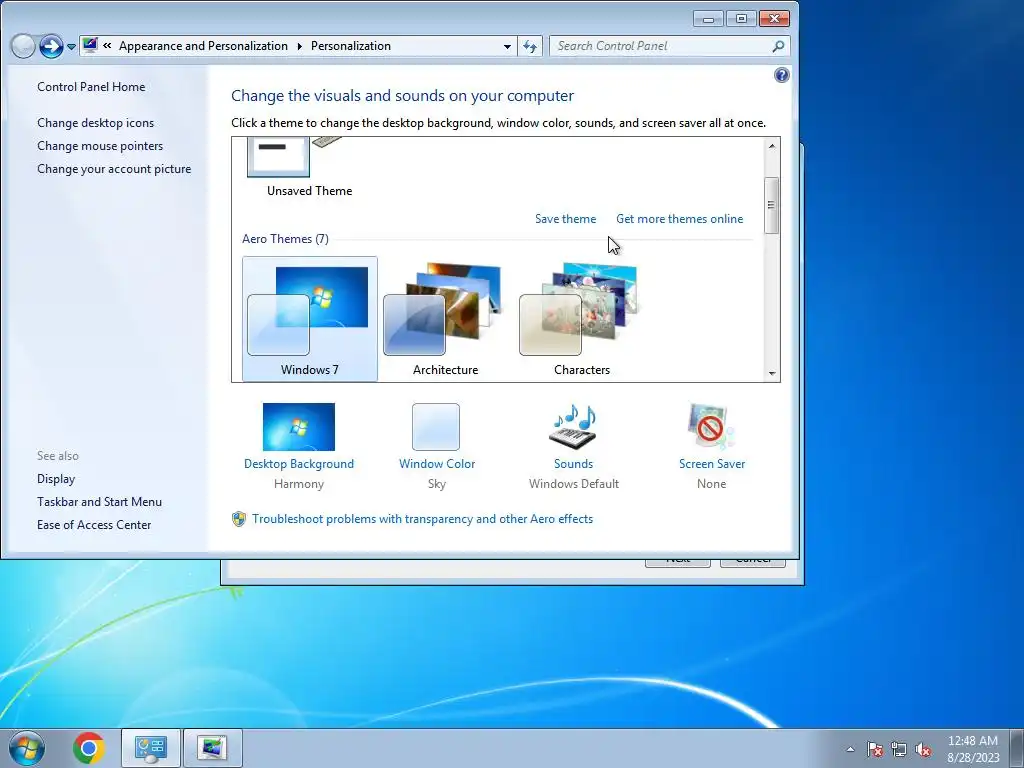The width and height of the screenshot is (1024, 768).
Task: Show hidden tray icons arrow
Action: [850, 749]
